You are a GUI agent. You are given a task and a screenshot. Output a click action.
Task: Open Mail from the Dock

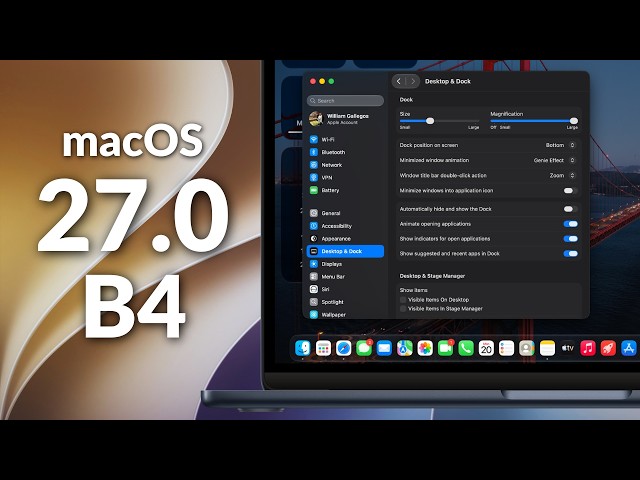(x=384, y=348)
